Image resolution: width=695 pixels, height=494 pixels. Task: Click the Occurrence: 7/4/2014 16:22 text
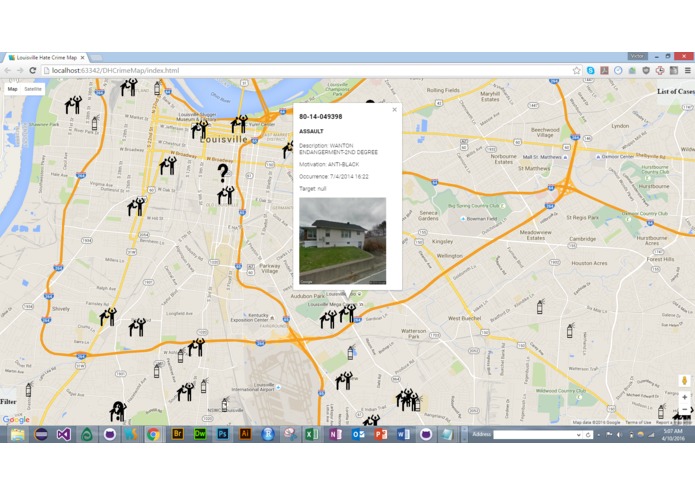[x=334, y=176]
